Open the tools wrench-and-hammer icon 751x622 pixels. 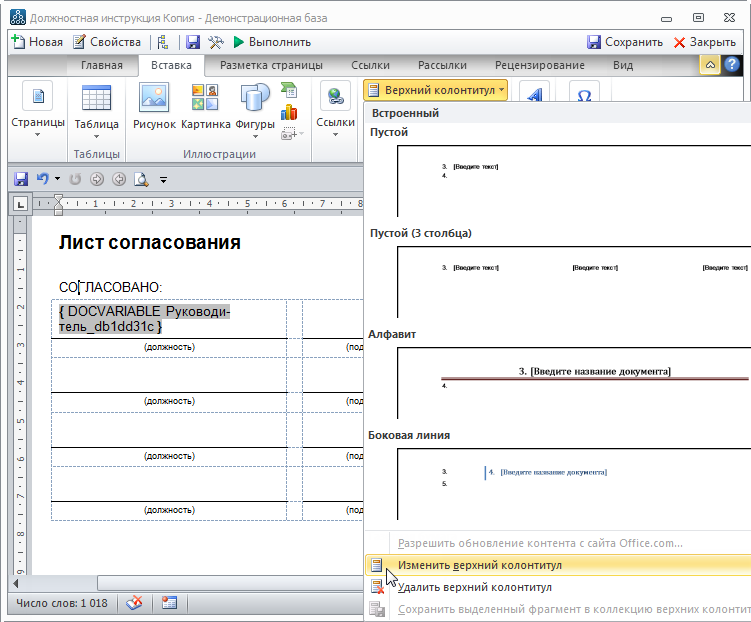[x=216, y=42]
